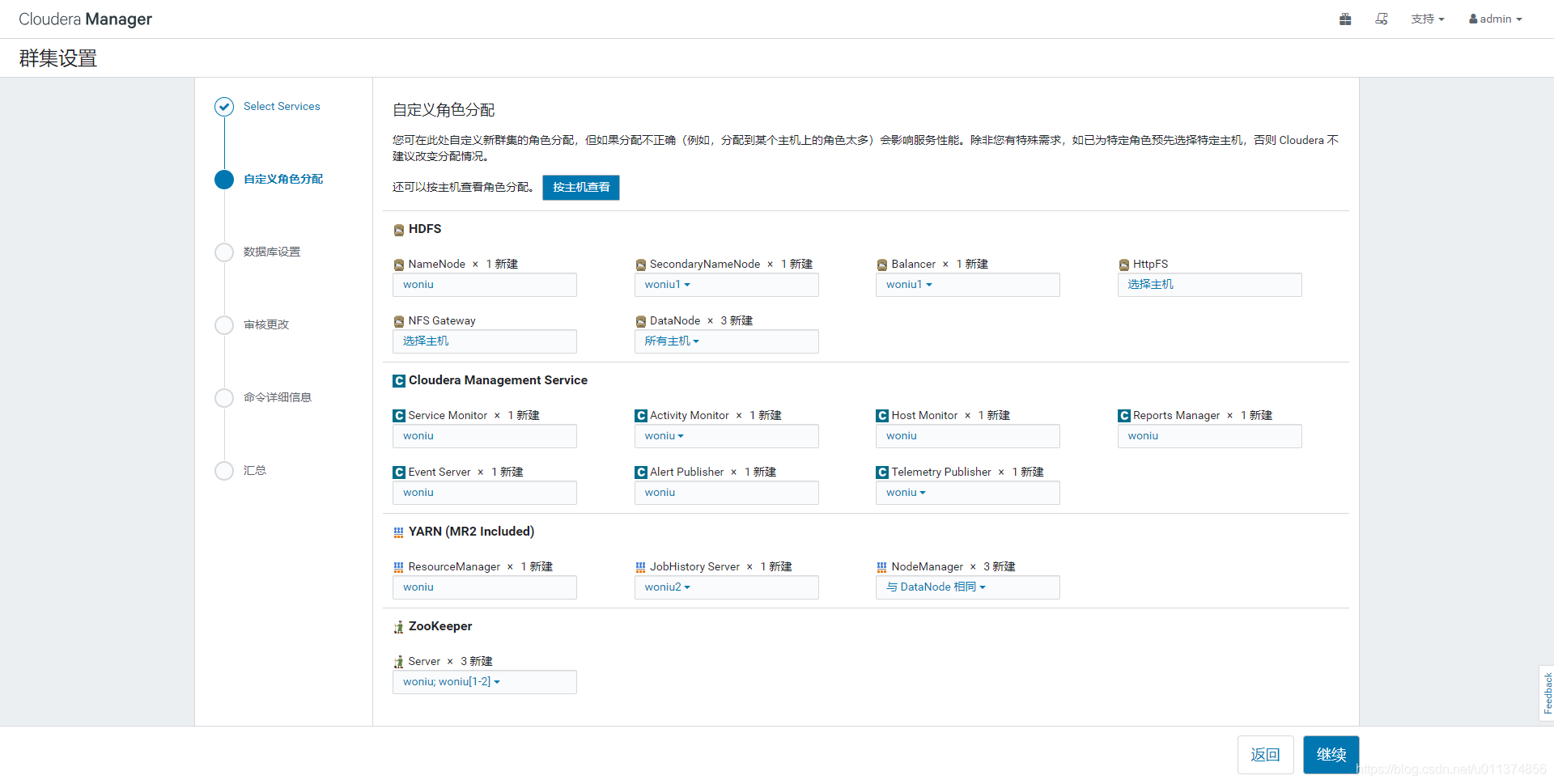Click the Telemetry Publisher icon
This screenshot has width=1554, height=784.
click(882, 473)
